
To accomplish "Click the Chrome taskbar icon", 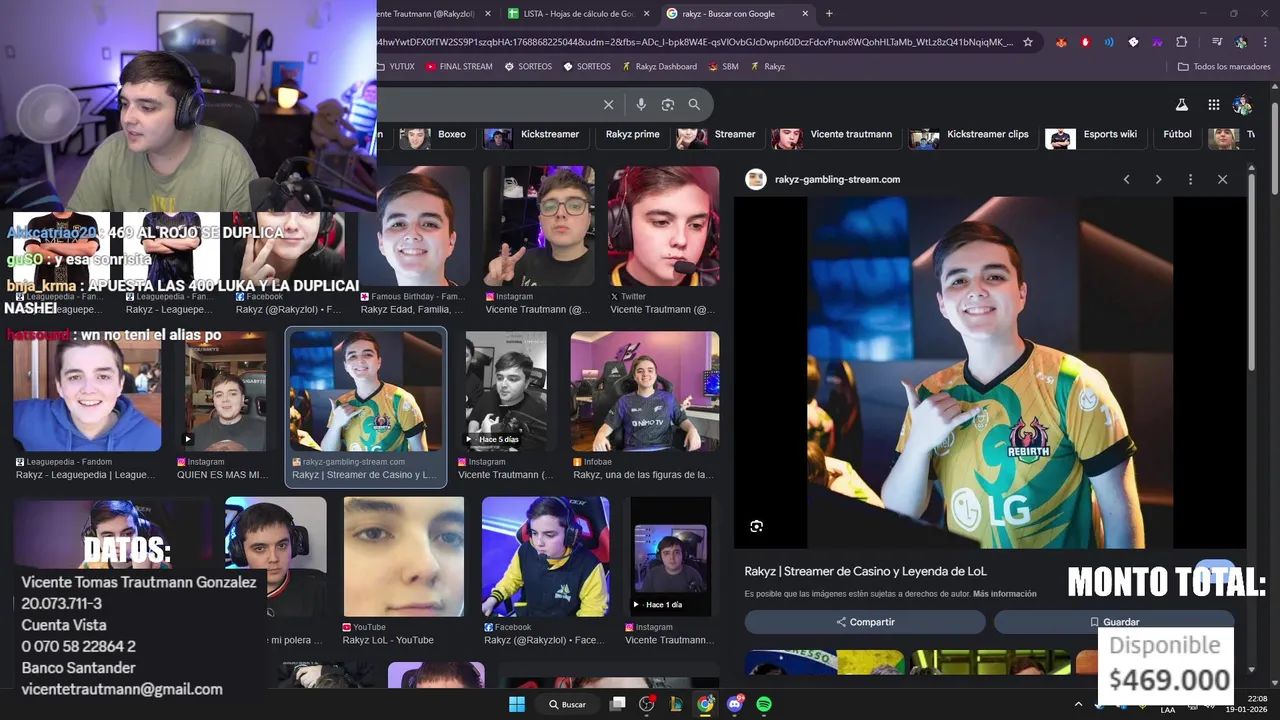I will click(706, 704).
